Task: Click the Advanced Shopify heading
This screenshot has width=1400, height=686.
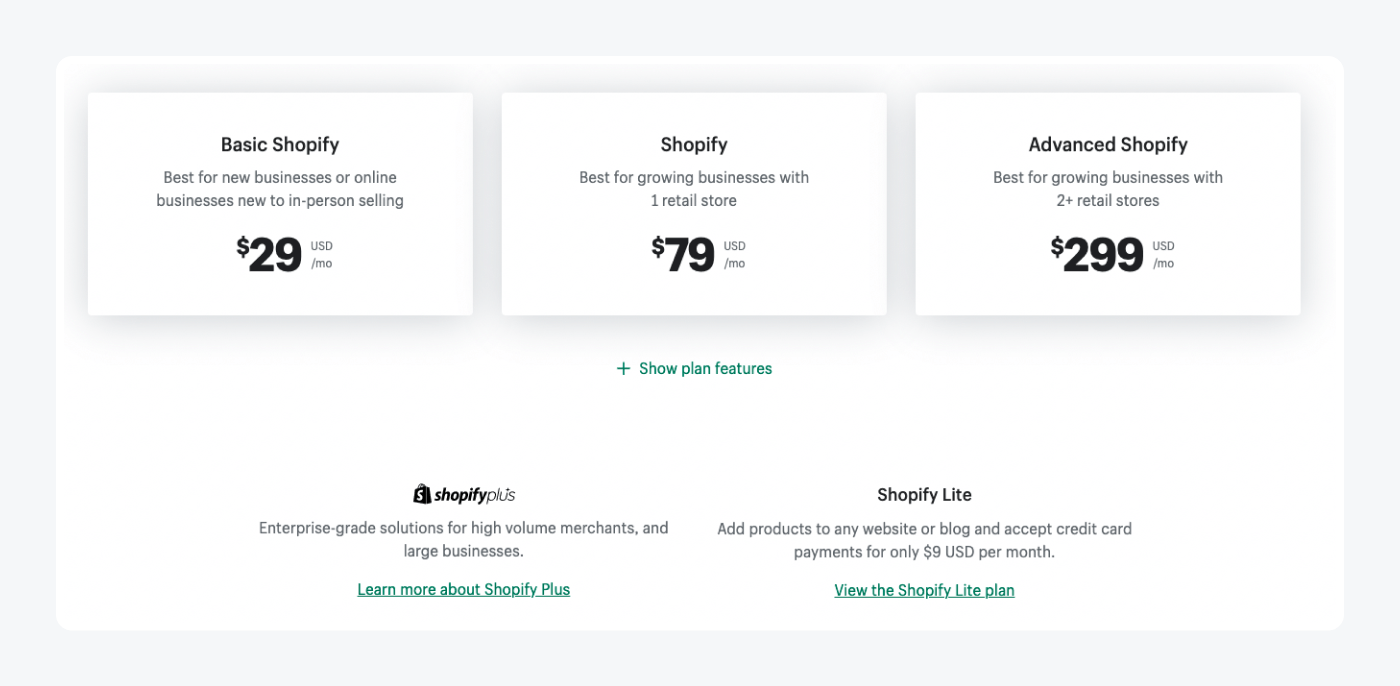Action: click(x=1107, y=144)
